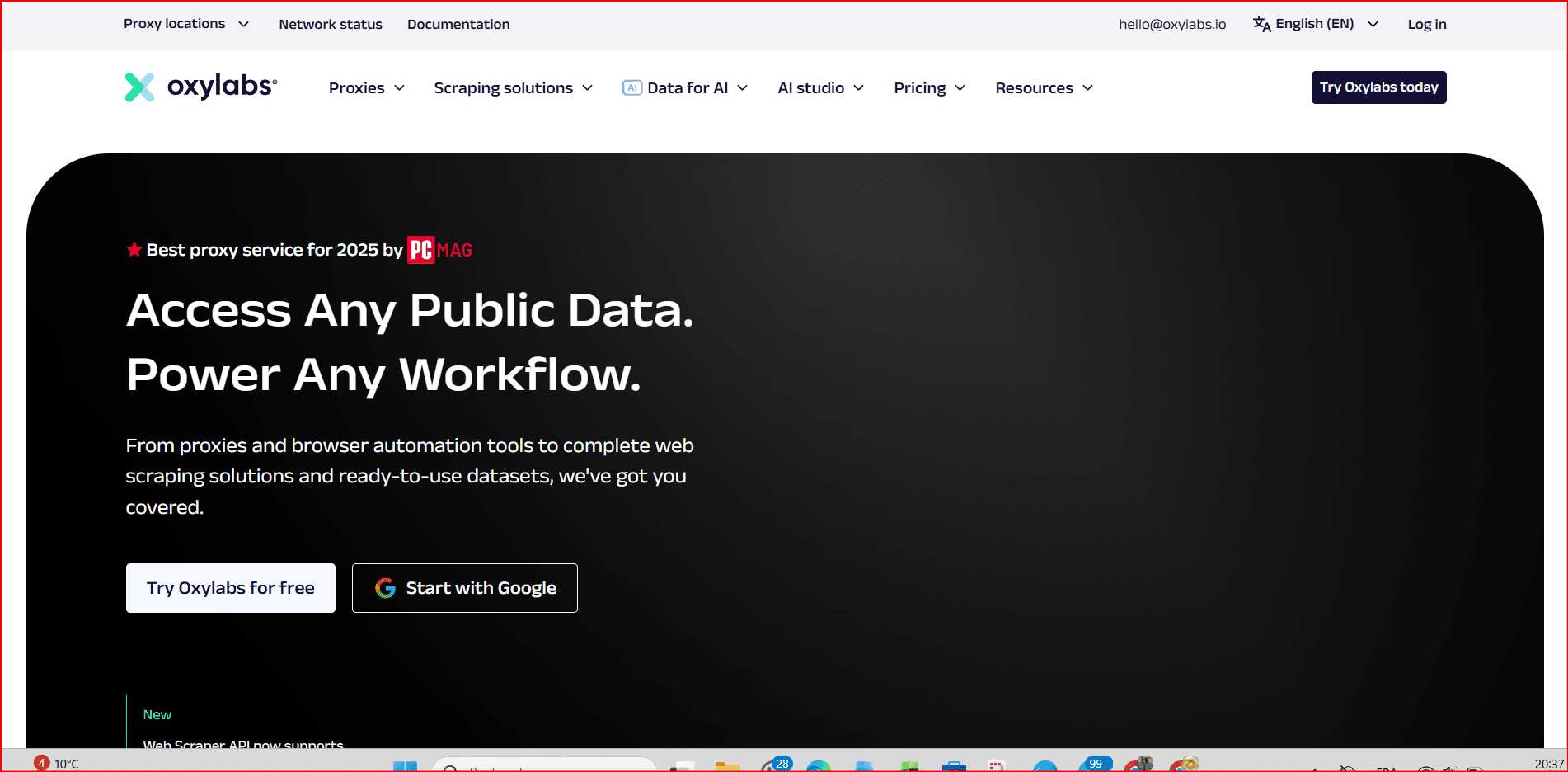This screenshot has width=1568, height=772.
Task: Open the AI studio menu
Action: tap(820, 88)
